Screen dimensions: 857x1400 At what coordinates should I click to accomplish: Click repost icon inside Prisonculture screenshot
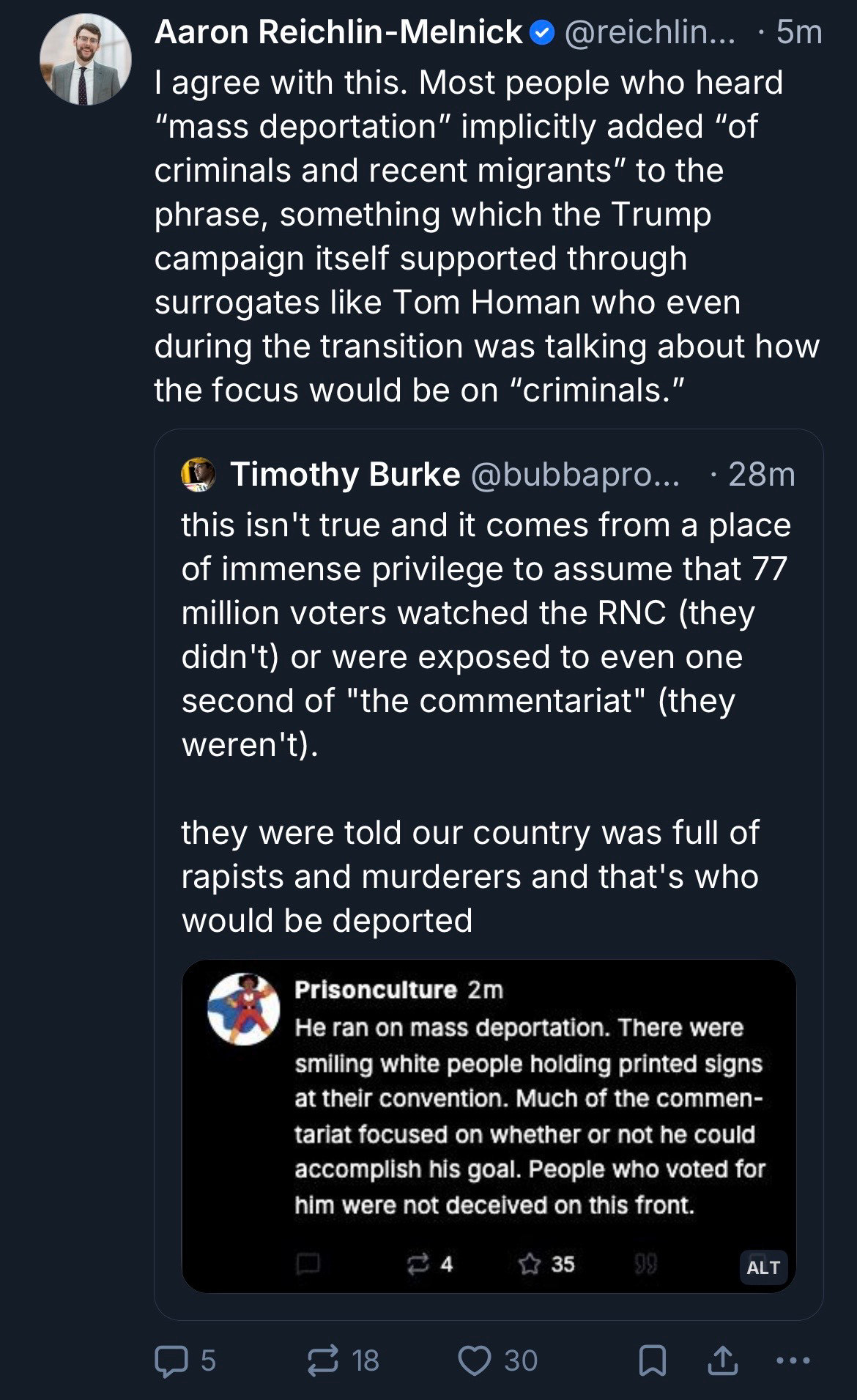418,1264
